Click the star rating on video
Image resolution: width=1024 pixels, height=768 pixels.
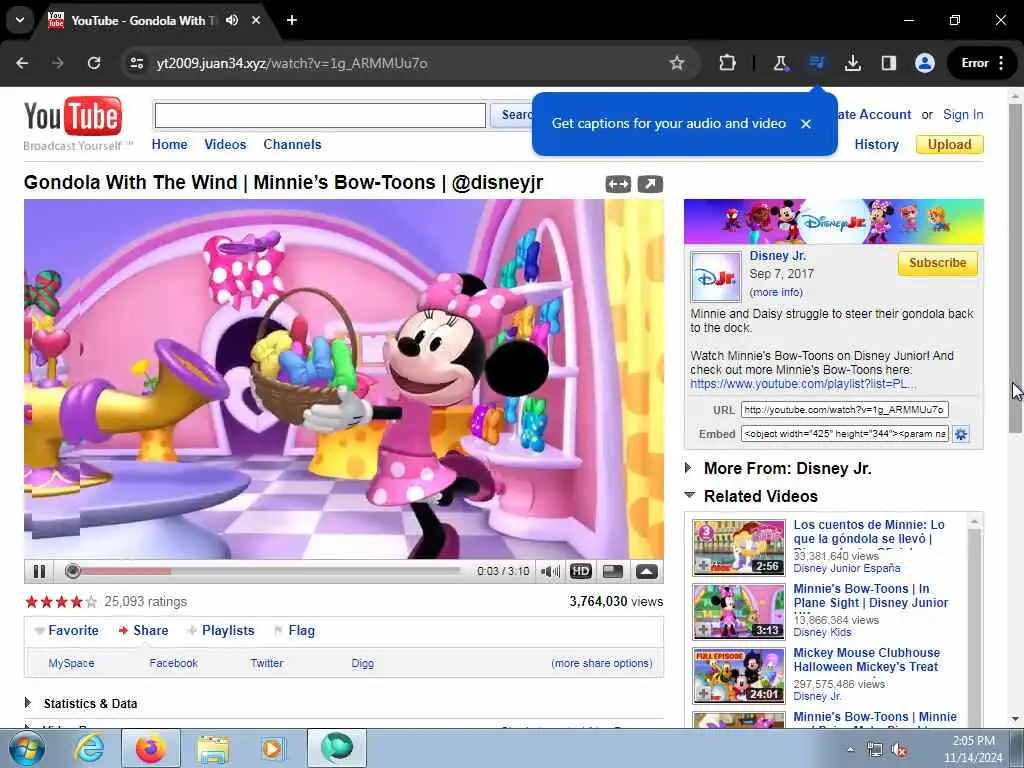[x=61, y=601]
